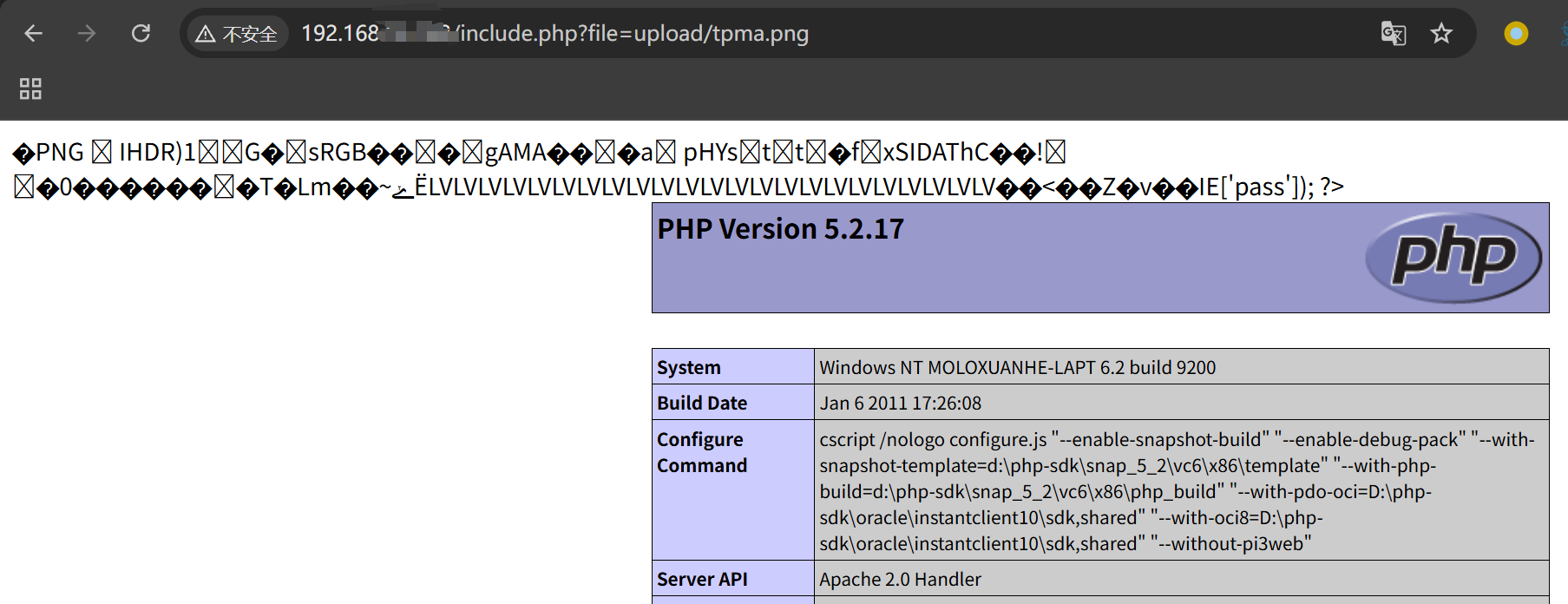Select the PHP Version 5.2.17 heading

(781, 229)
